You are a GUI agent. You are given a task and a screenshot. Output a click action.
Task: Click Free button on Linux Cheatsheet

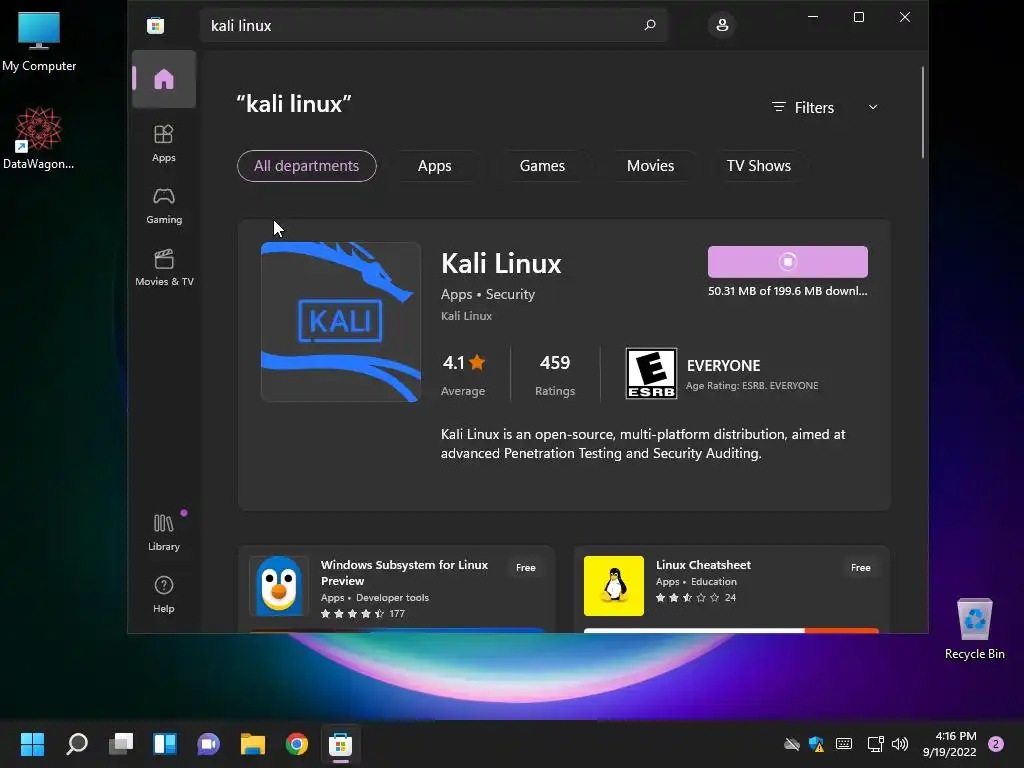pyautogui.click(x=861, y=568)
